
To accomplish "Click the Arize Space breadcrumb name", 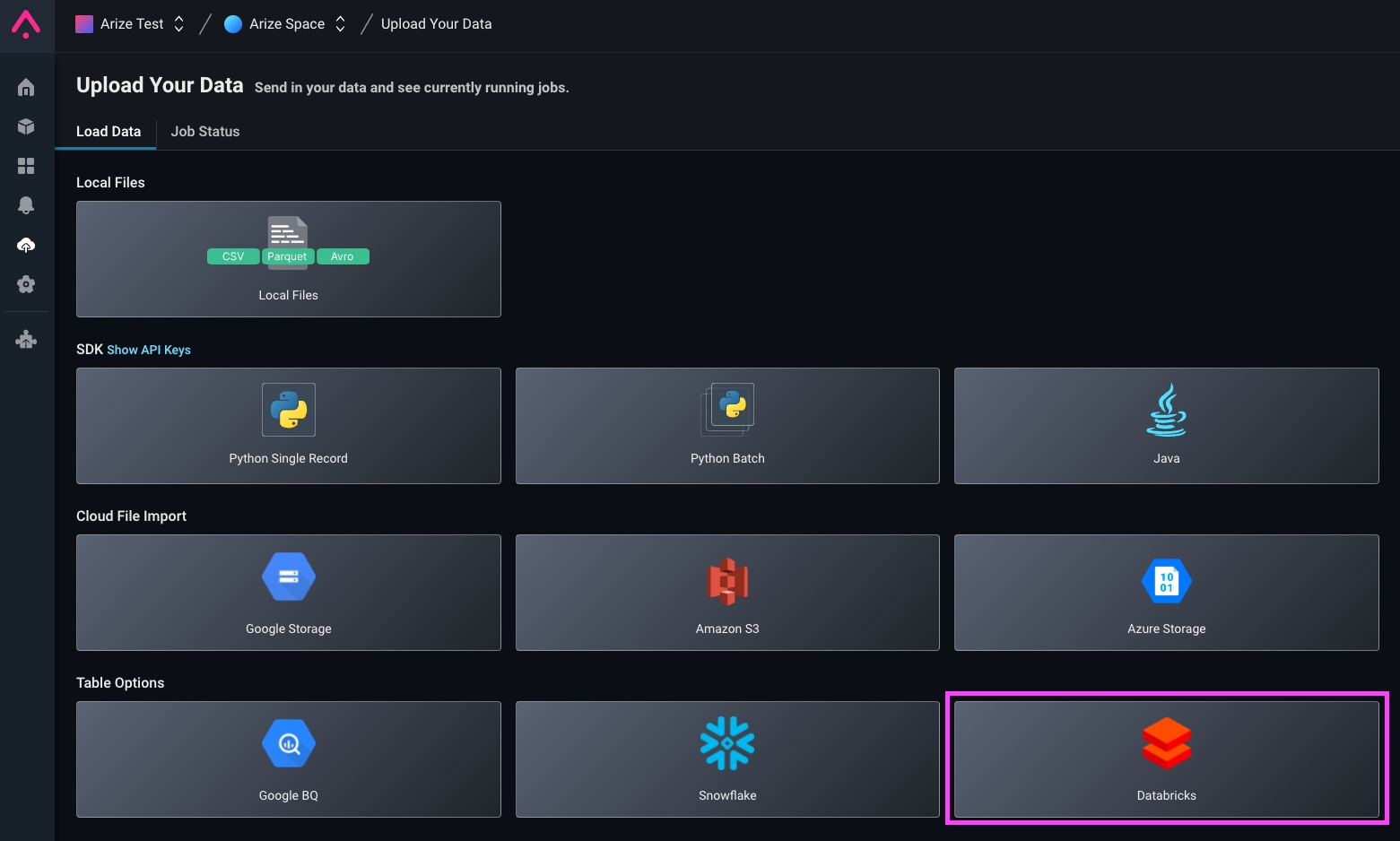I will (287, 24).
